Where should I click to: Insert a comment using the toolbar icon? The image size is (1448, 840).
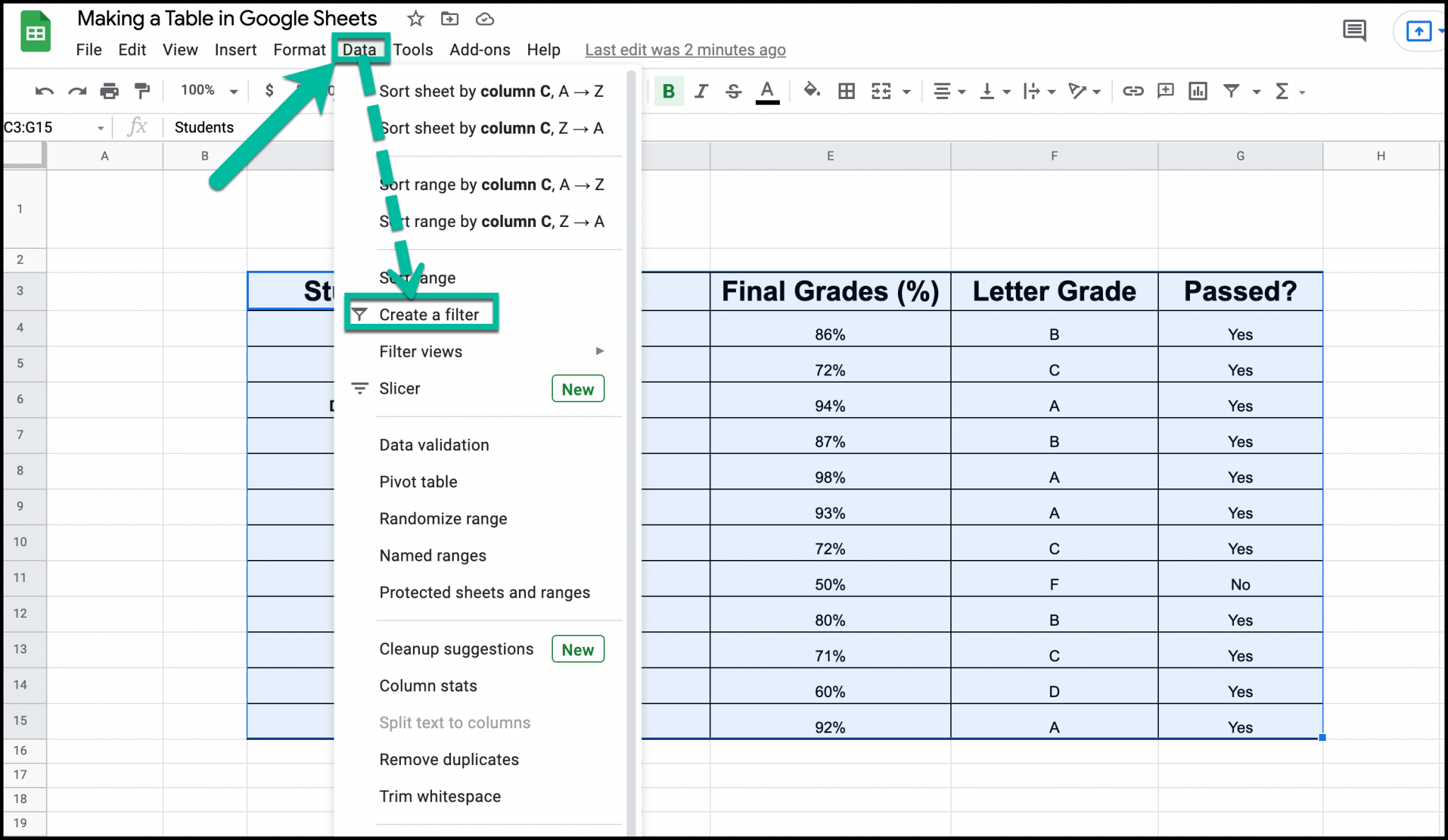pyautogui.click(x=1164, y=91)
